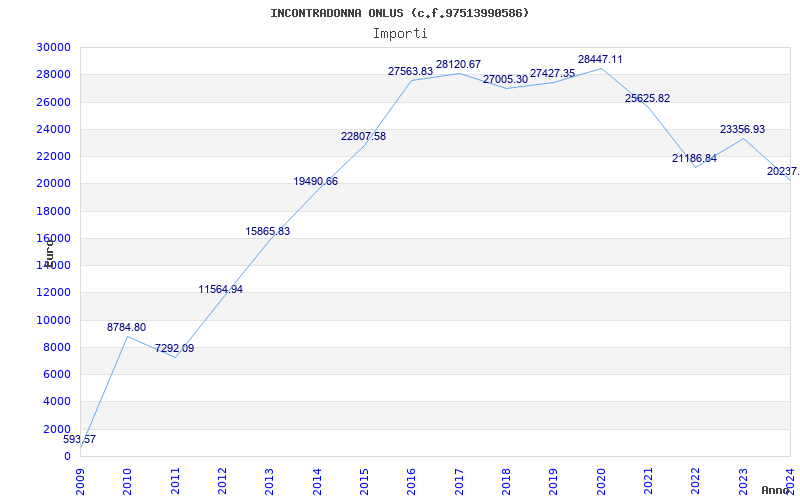Click the 7292.09 data value
Viewport: 800px width, 500px height.
(174, 348)
